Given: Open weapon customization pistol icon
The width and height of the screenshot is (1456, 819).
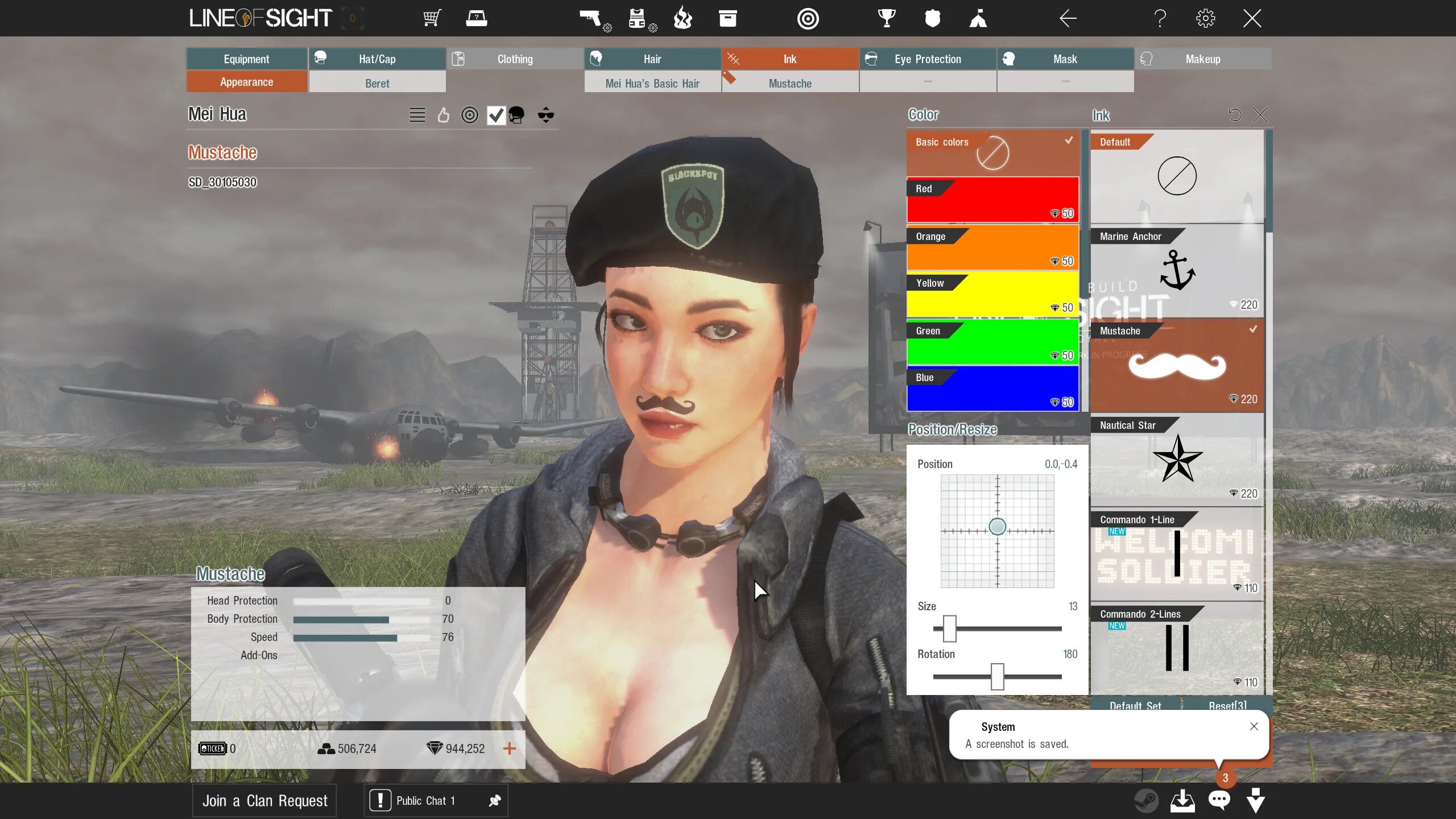Looking at the screenshot, I should point(595,19).
